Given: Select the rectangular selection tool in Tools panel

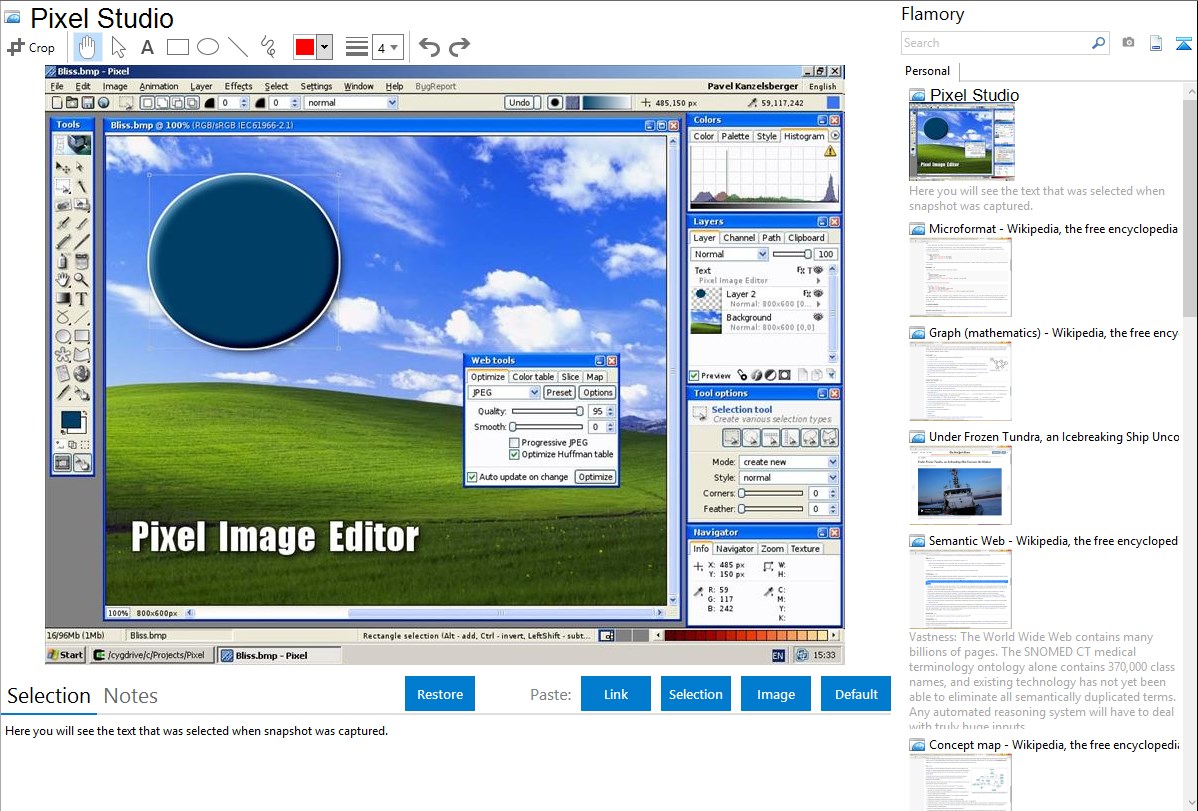Looking at the screenshot, I should (x=61, y=186).
